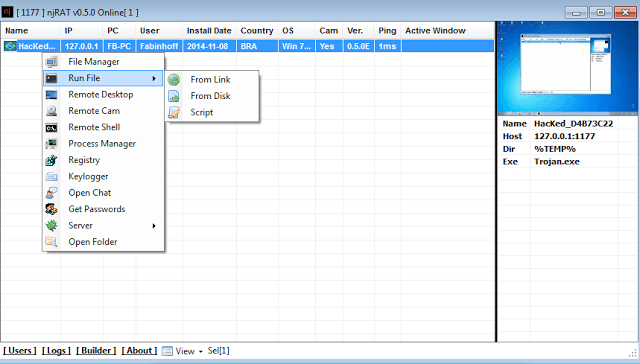The image size is (640, 364).
Task: Open the [About] link
Action: (x=139, y=351)
